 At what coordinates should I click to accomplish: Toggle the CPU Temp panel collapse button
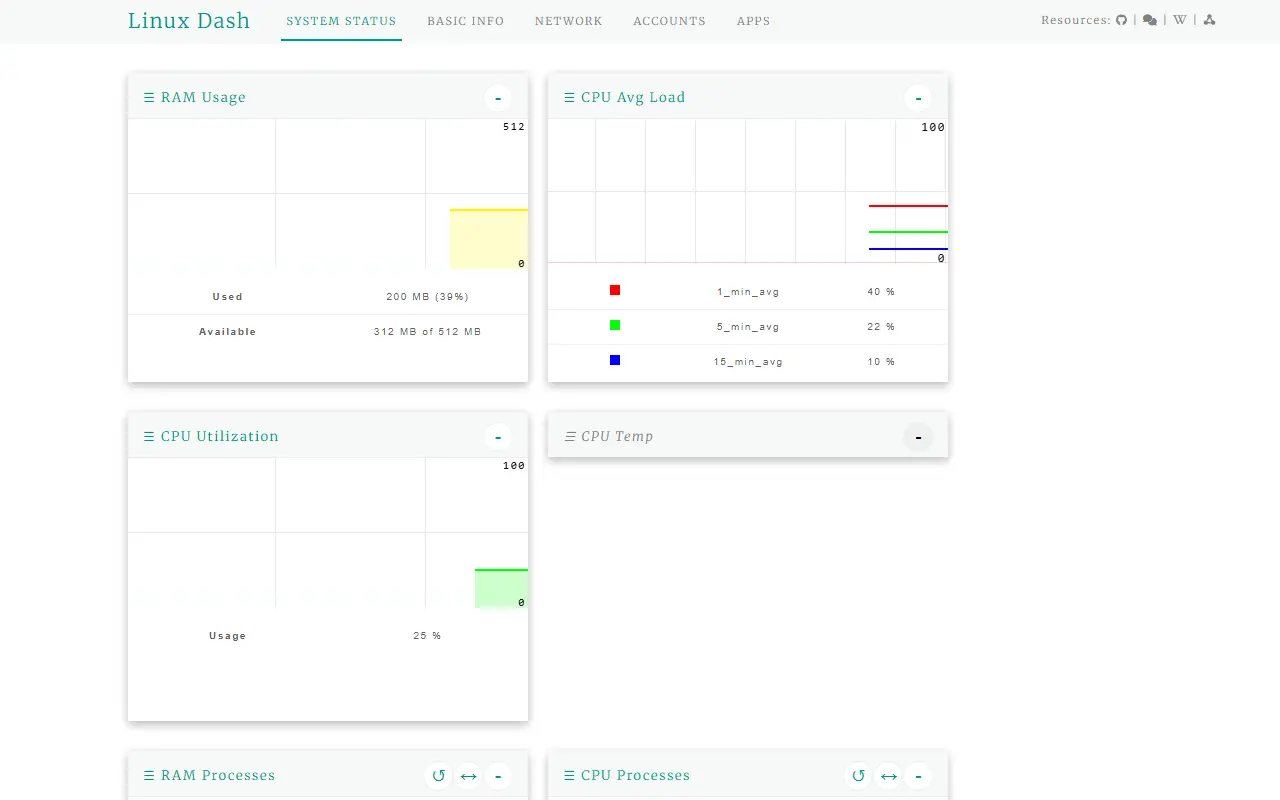[918, 437]
